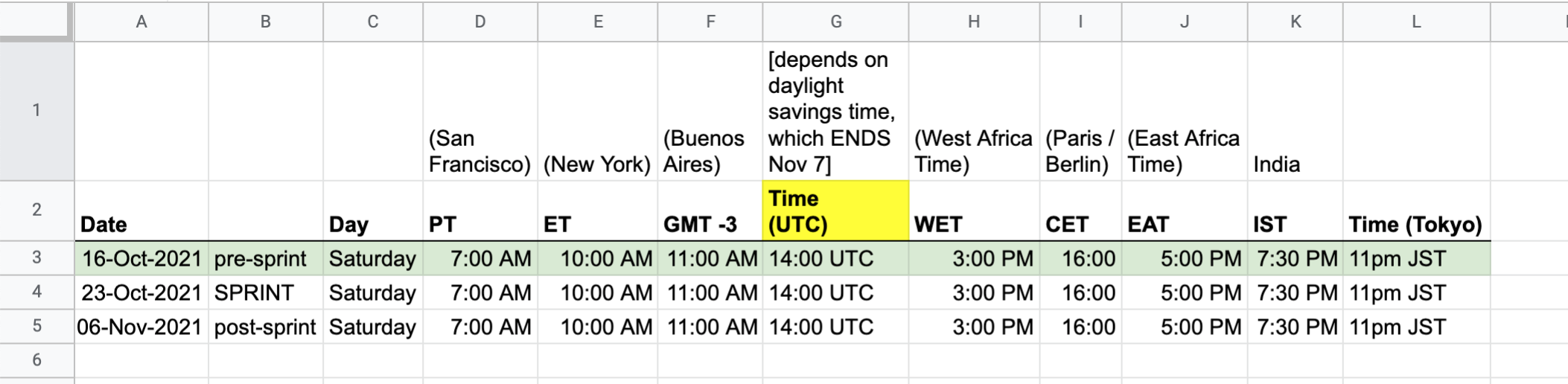1568x384 pixels.
Task: Select column L header
Action: point(1416,22)
